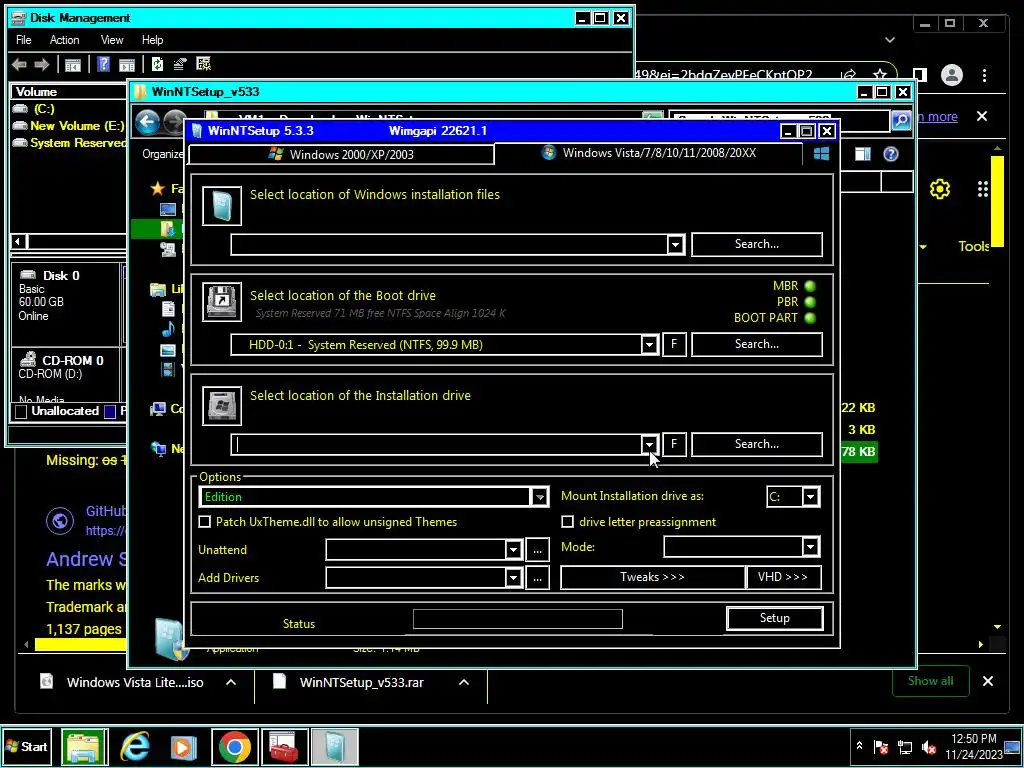Viewport: 1024px width, 768px height.
Task: Open the Mode dropdown
Action: [810, 547]
